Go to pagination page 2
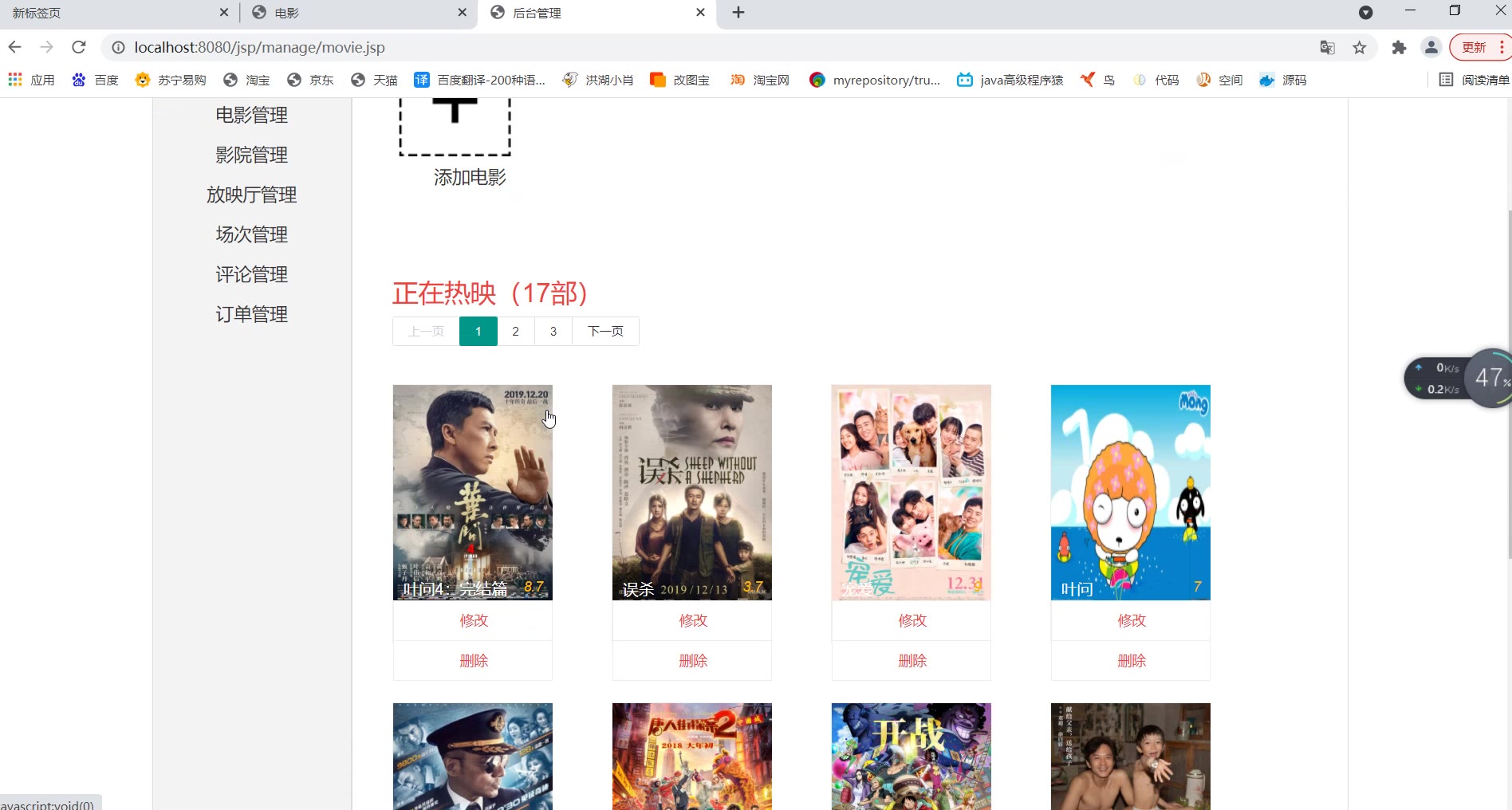Screen dimensions: 1512x810 click(515, 332)
